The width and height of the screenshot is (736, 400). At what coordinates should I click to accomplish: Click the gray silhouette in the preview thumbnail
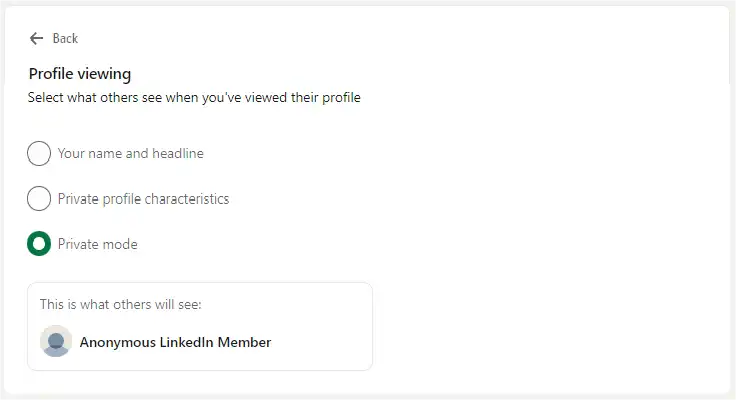(56, 345)
